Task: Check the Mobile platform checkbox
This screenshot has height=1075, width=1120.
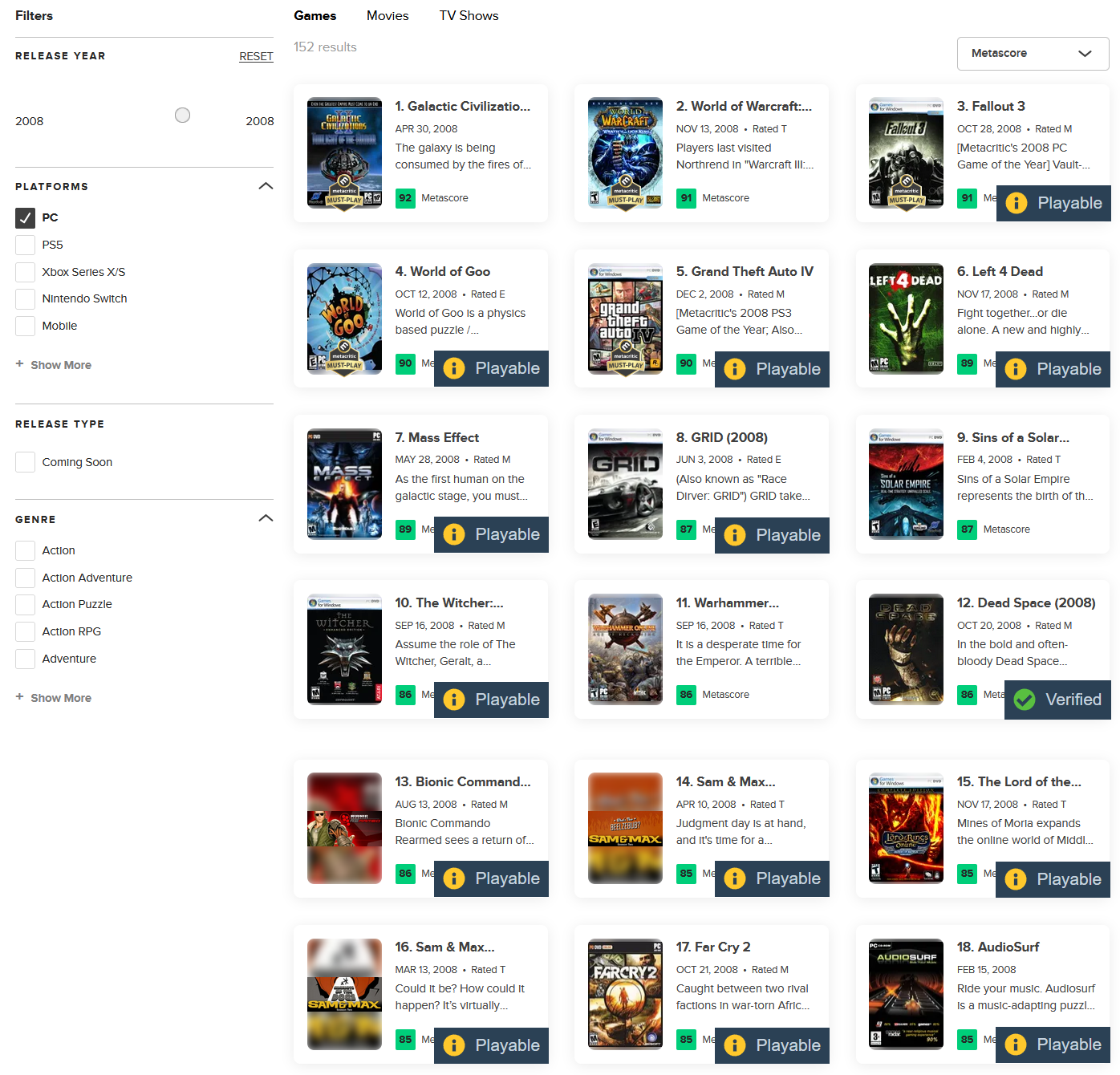Action: click(x=25, y=326)
